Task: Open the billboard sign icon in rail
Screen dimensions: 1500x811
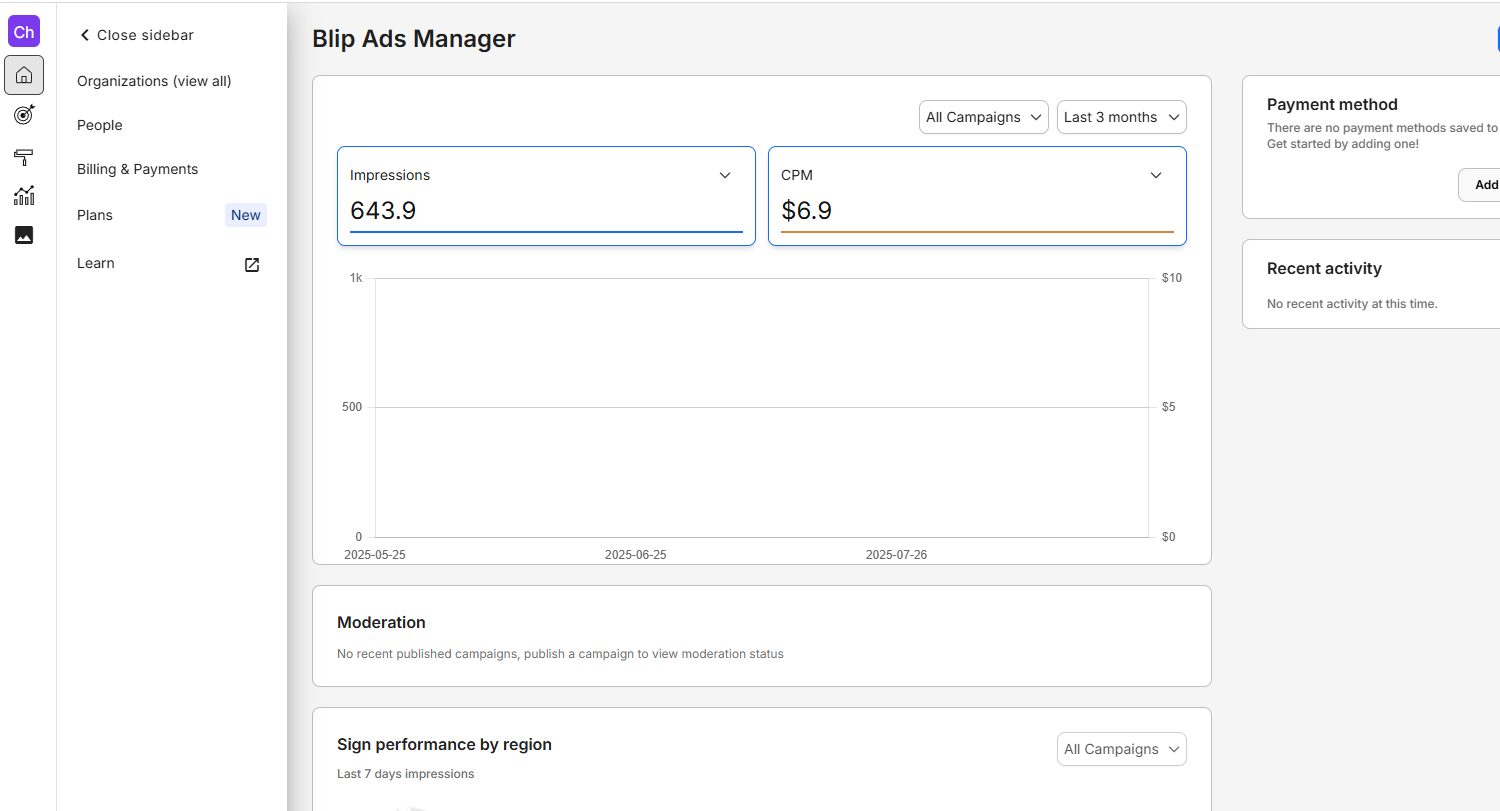Action: (24, 156)
